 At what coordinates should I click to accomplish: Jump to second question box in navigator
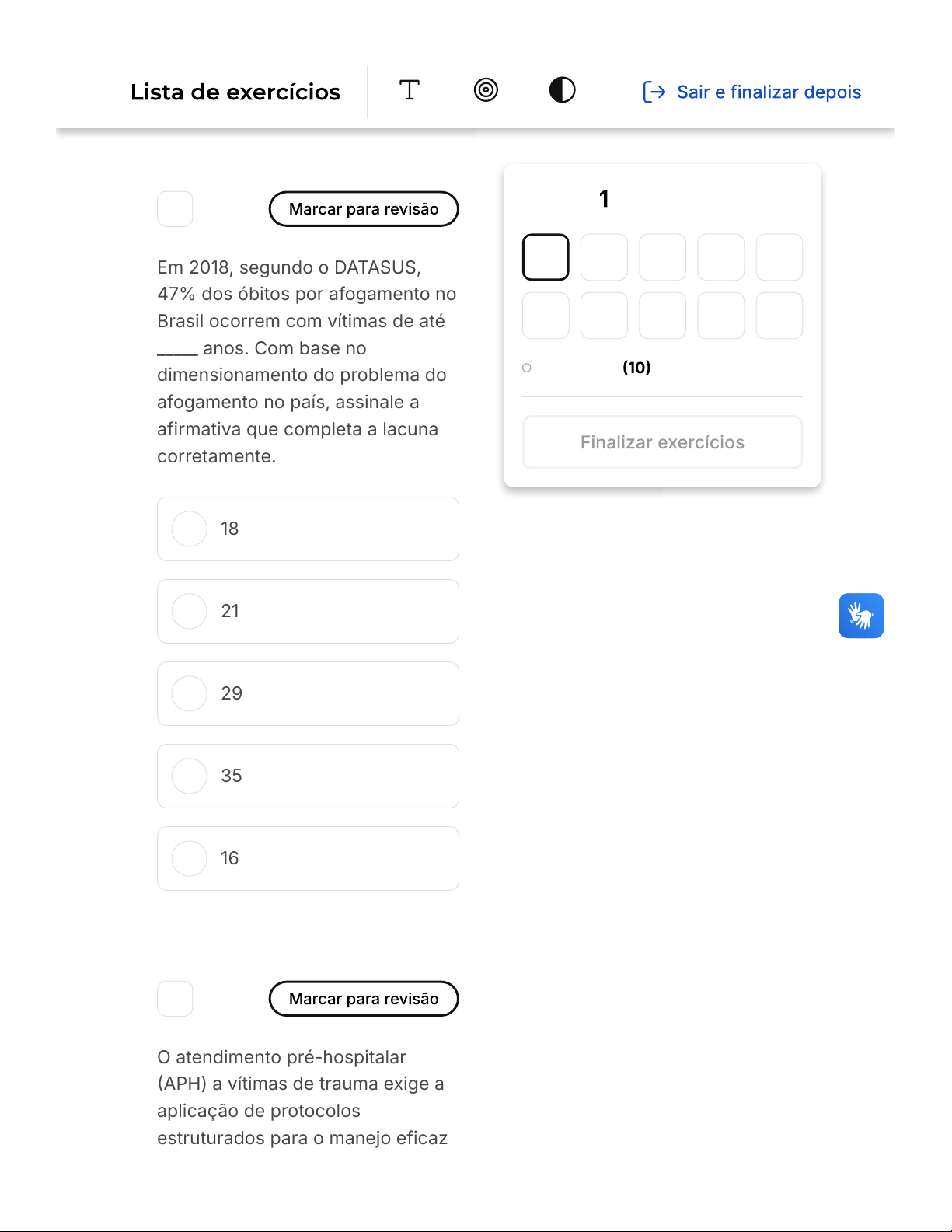(x=604, y=257)
